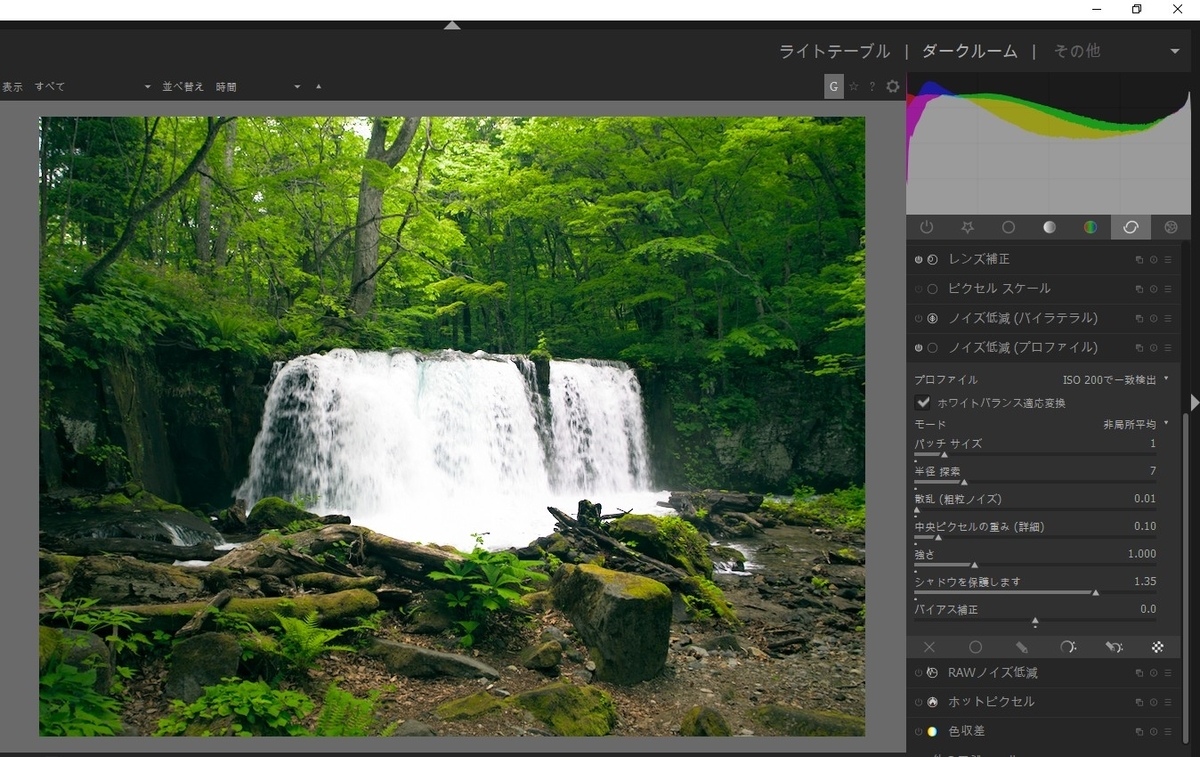The height and width of the screenshot is (757, 1200).
Task: Toggle sort direction arrow next to 時間
Action: point(318,87)
